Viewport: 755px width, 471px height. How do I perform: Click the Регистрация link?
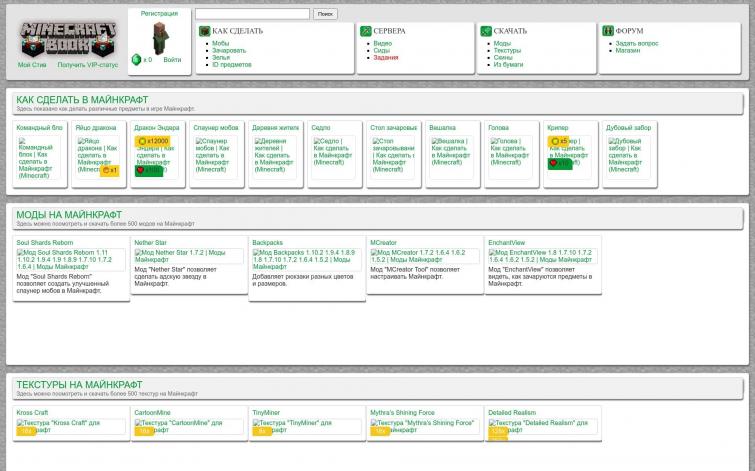click(x=159, y=13)
